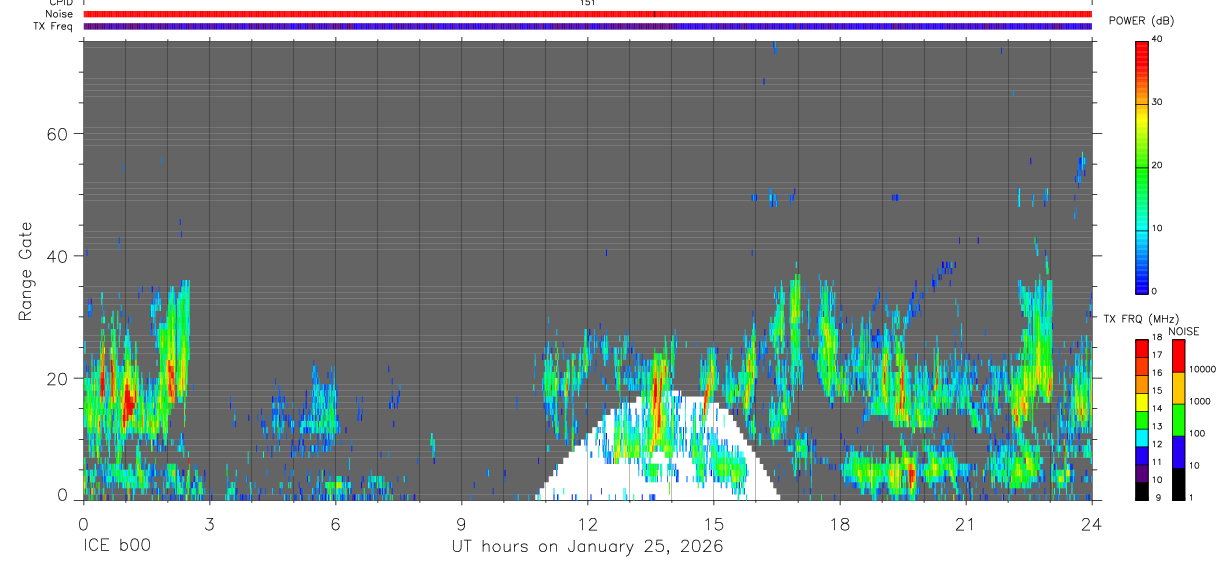This screenshot has height=567, width=1228.
Task: Click the '40' range gate tick label
Action: pyautogui.click(x=56, y=256)
